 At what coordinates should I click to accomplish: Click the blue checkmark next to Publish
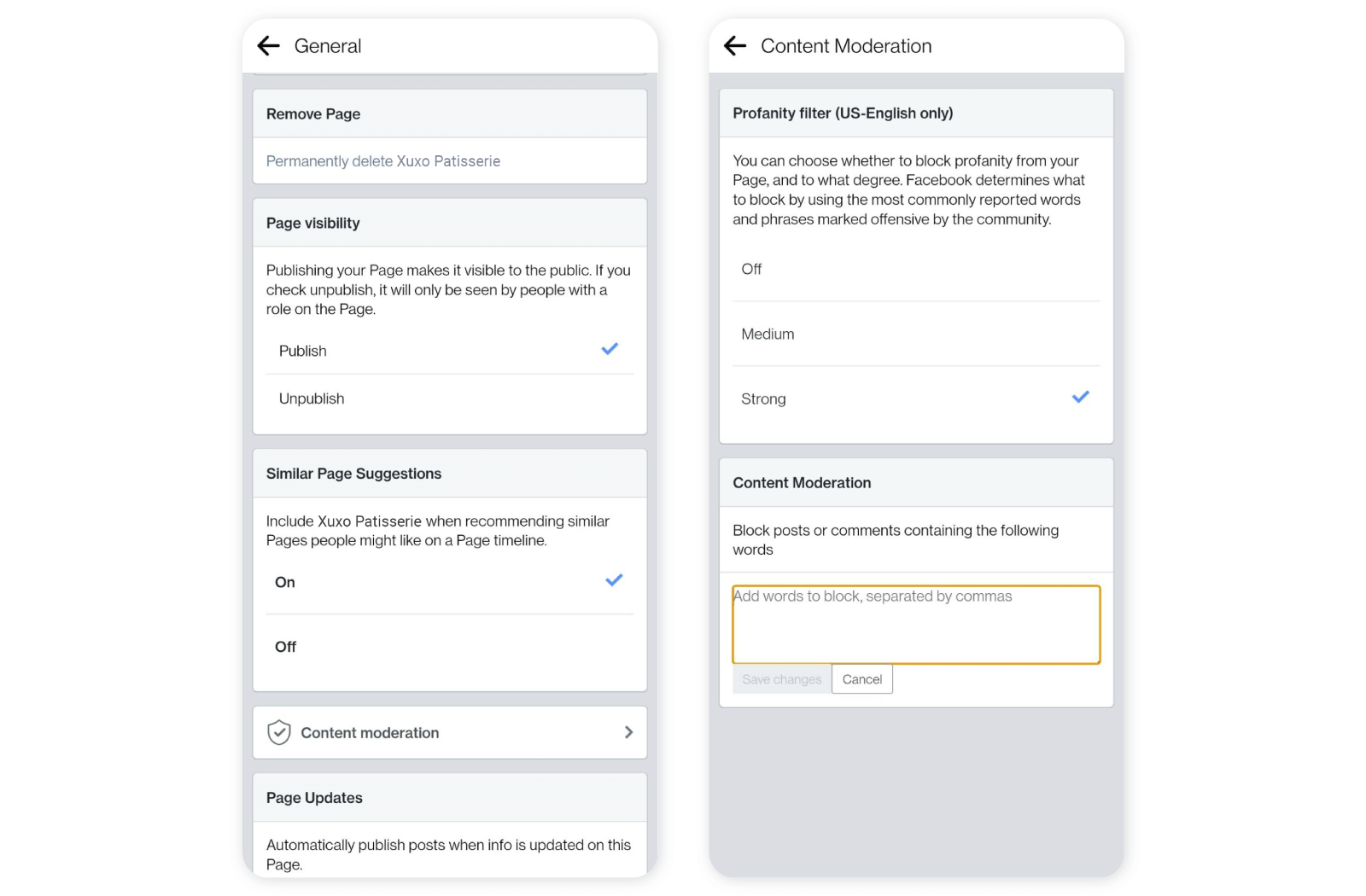610,349
